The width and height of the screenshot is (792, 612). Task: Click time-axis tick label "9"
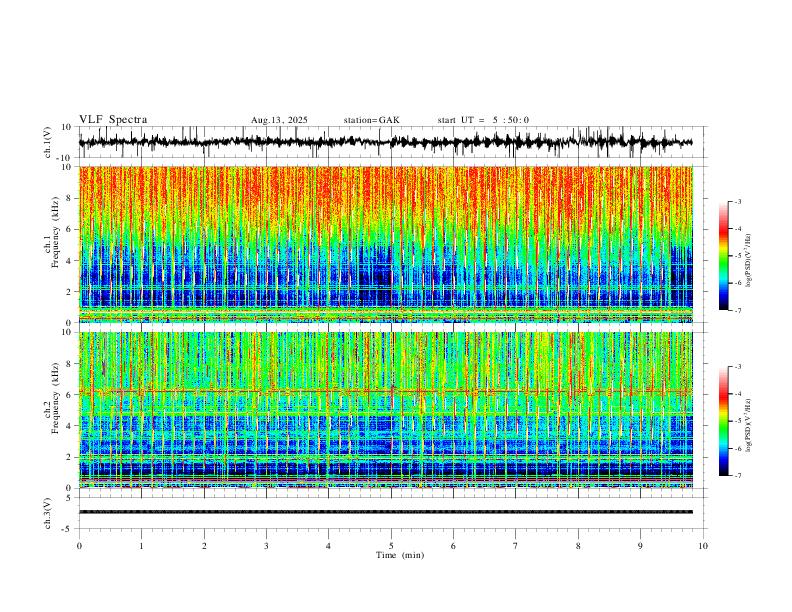(640, 546)
